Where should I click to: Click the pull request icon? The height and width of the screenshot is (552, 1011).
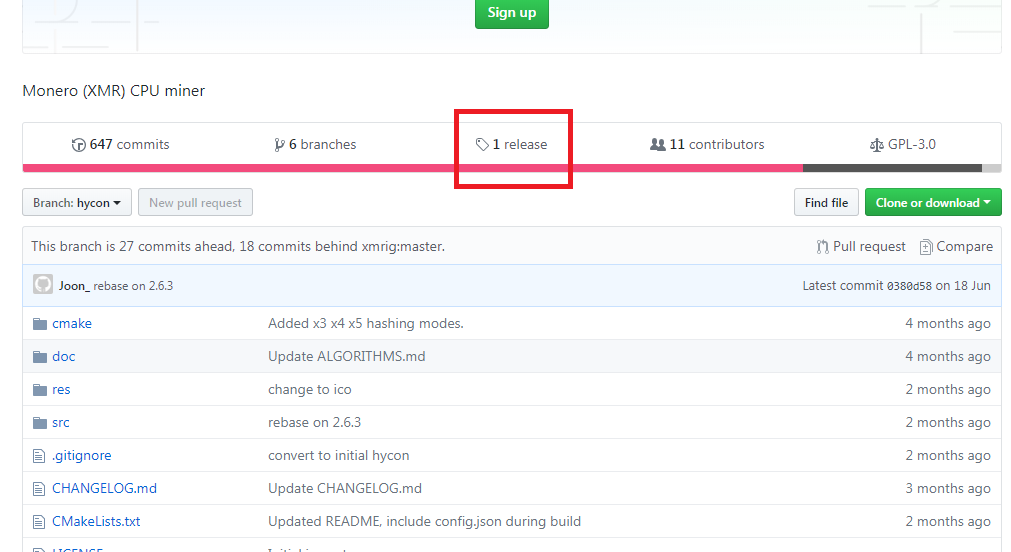tap(822, 247)
